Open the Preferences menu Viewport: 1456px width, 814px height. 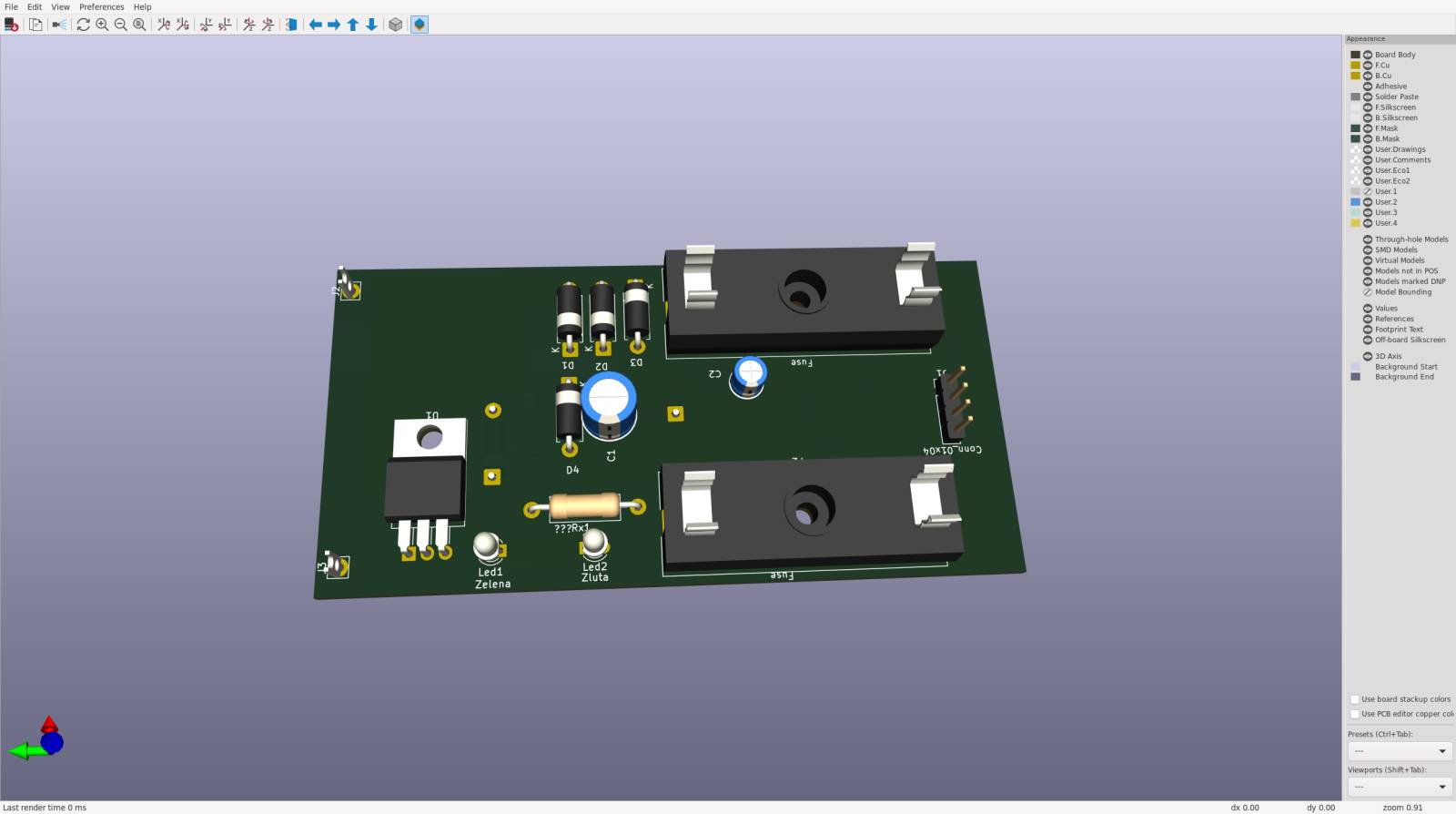point(101,6)
